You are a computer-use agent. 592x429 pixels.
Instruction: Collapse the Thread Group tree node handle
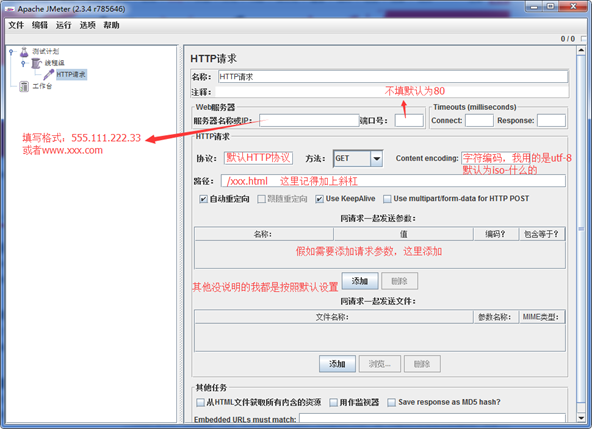(x=23, y=63)
